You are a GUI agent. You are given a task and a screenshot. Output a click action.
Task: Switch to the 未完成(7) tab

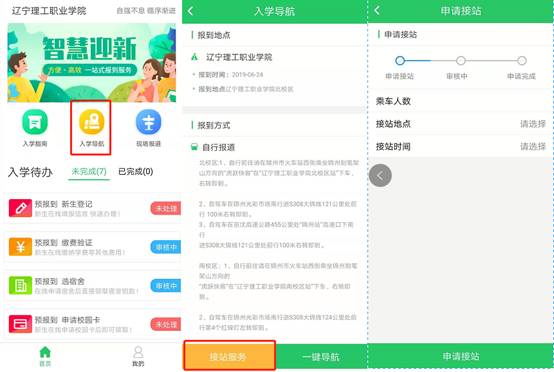tap(89, 171)
